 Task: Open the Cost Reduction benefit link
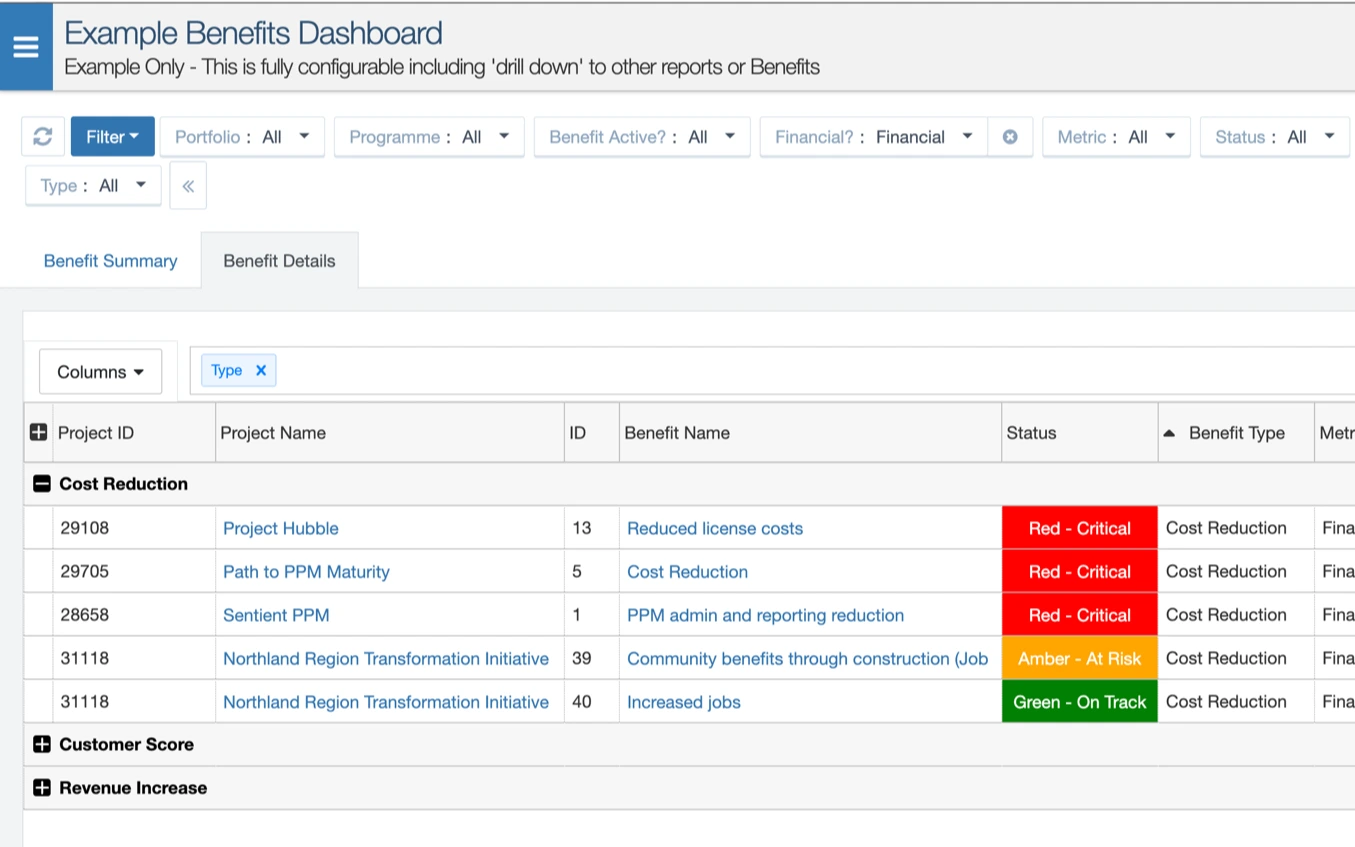[687, 572]
